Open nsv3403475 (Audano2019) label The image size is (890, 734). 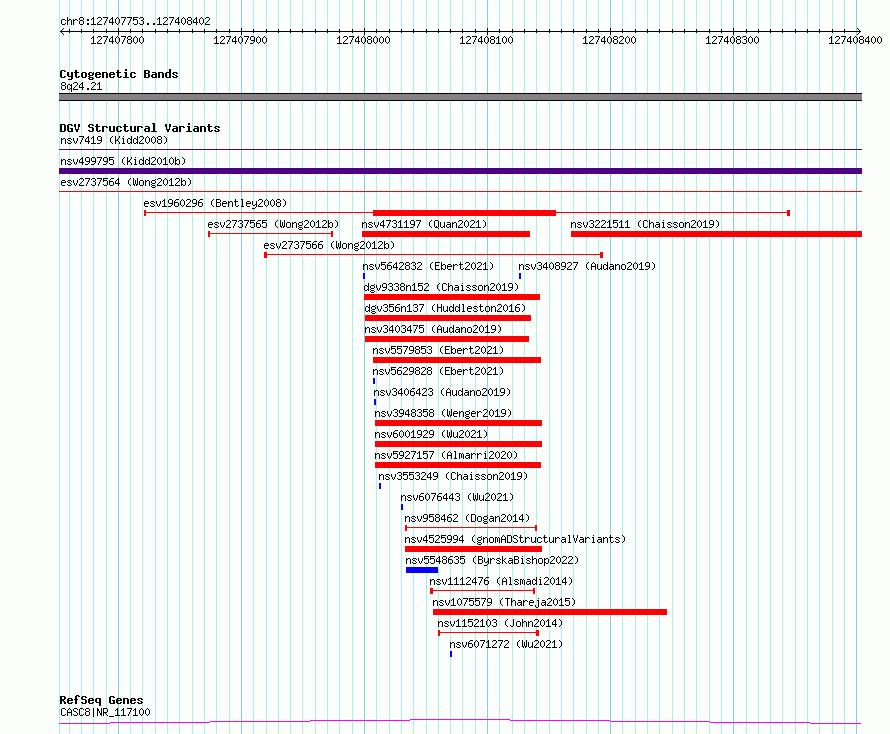coord(433,329)
